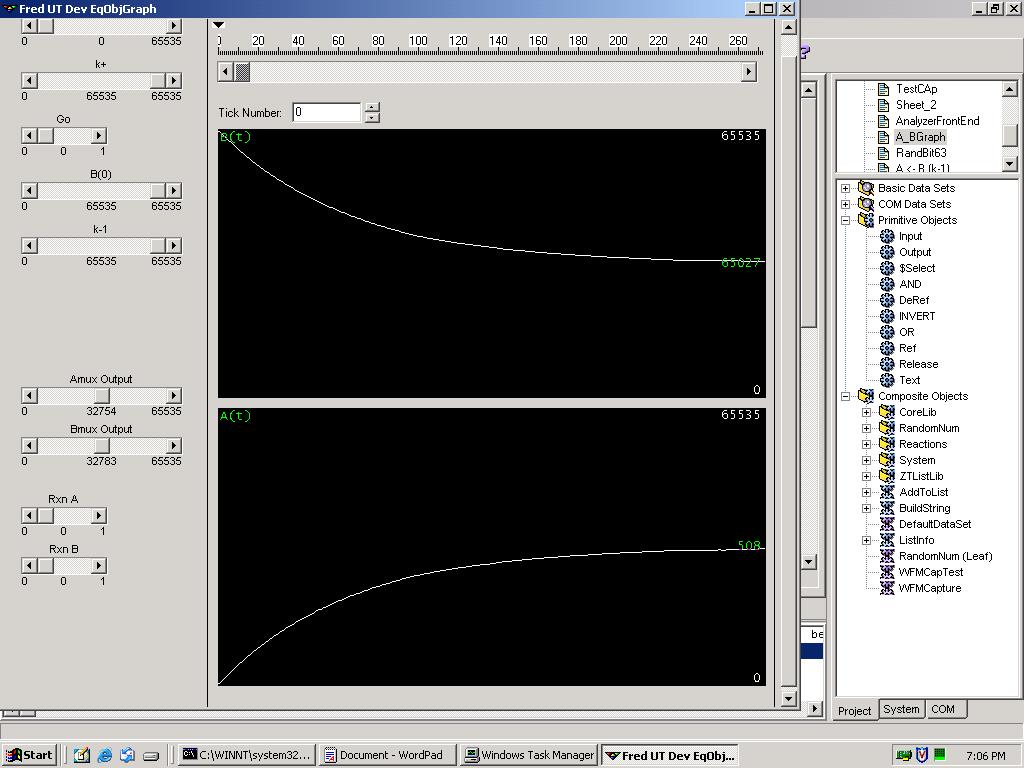The width and height of the screenshot is (1024, 768).
Task: Click the RandomNum folder icon
Action: [887, 428]
